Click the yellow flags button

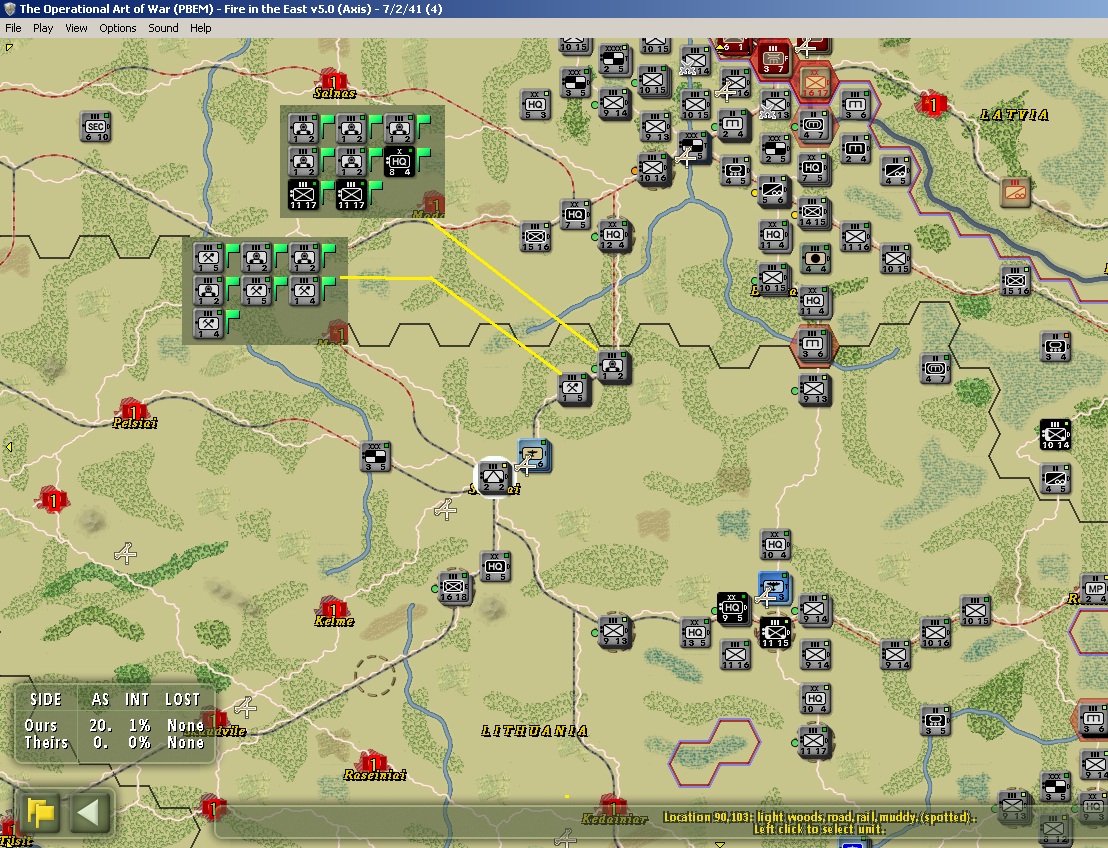42,813
